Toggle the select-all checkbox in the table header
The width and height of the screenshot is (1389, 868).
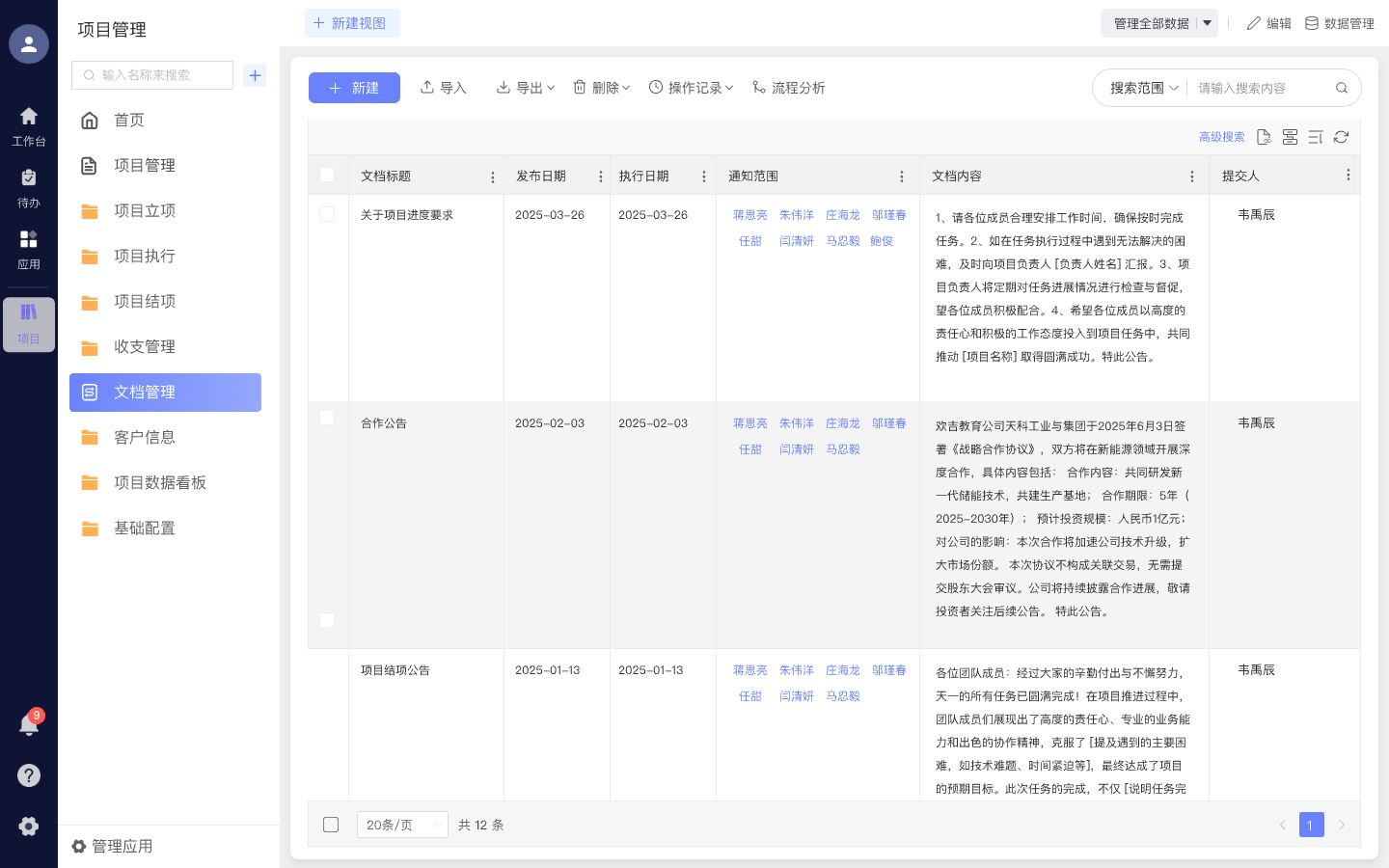pyautogui.click(x=326, y=176)
